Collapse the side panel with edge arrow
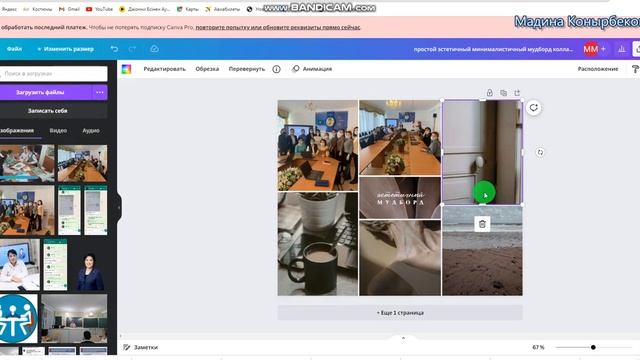 tap(119, 207)
